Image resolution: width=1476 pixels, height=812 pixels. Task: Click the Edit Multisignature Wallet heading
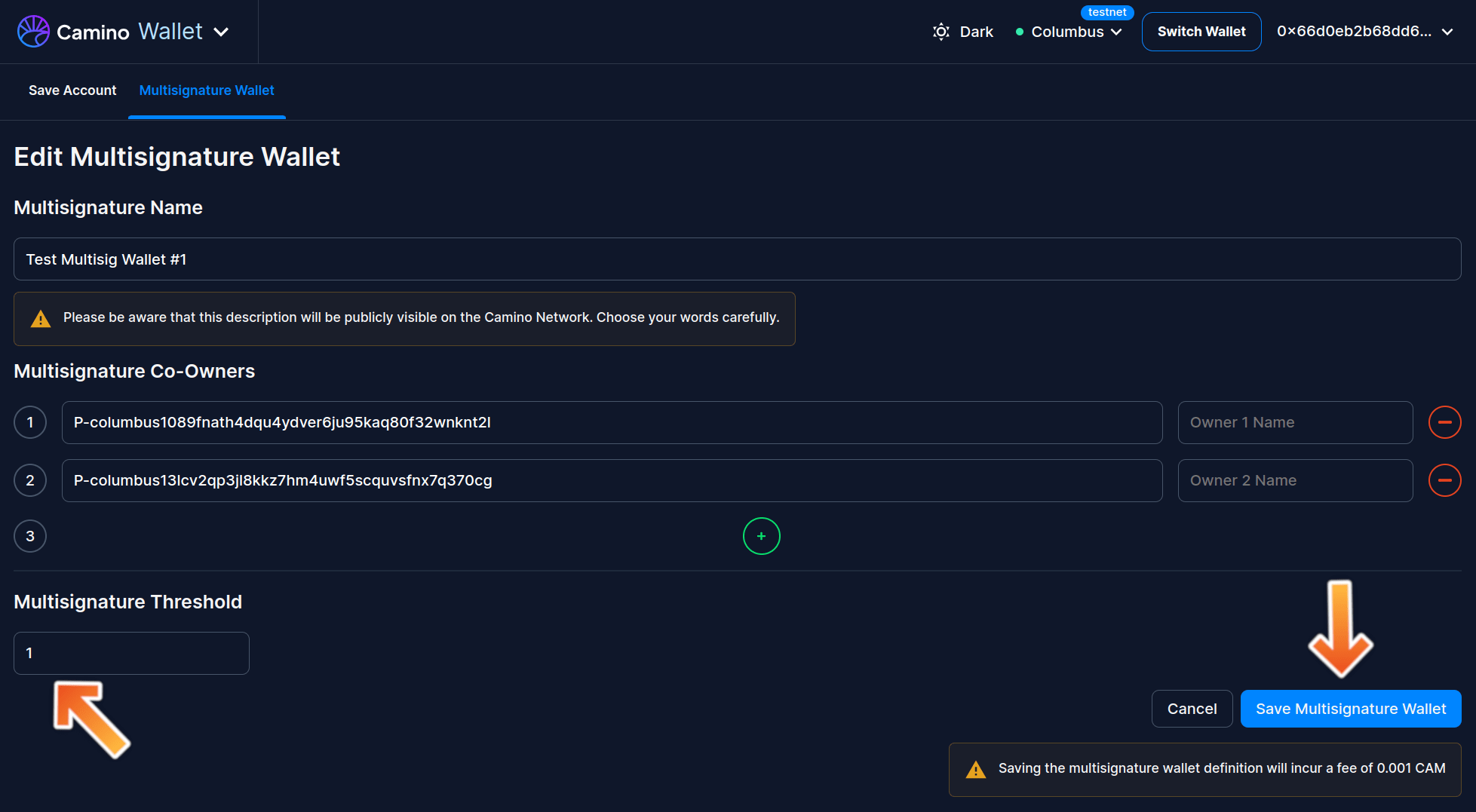click(x=177, y=157)
